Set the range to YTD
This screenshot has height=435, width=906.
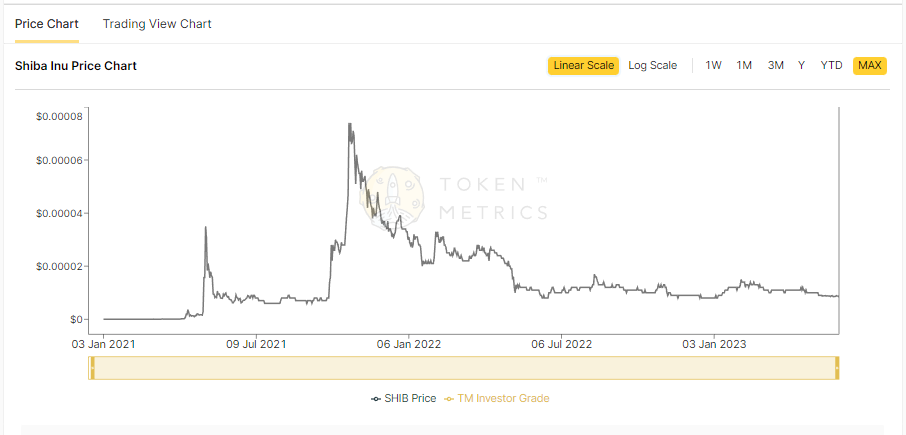pos(831,66)
